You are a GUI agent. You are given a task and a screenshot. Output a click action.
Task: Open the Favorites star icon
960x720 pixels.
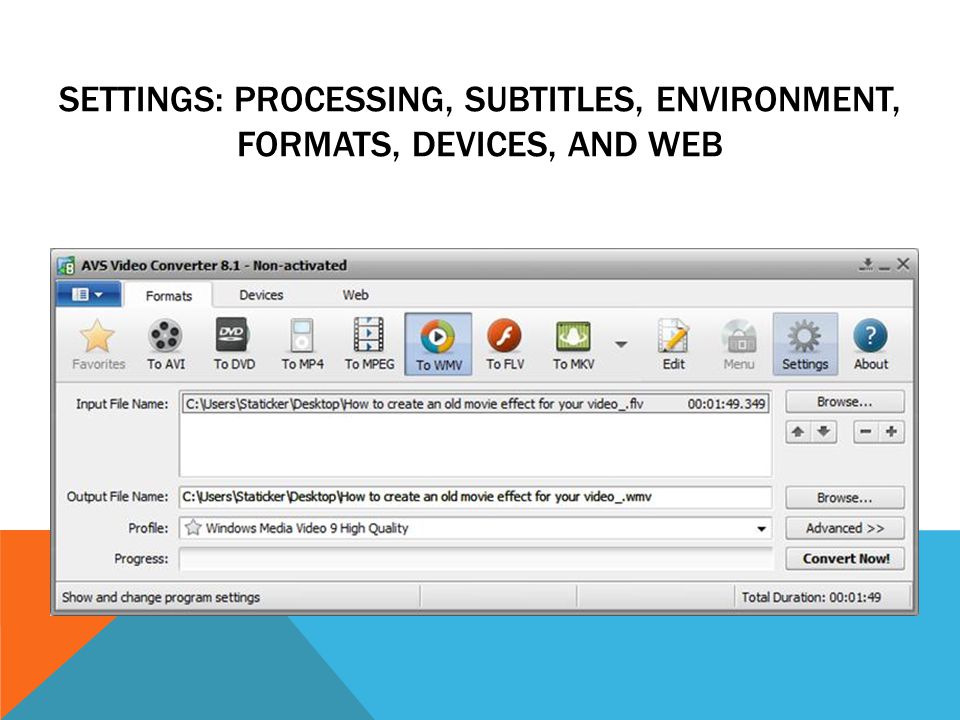click(97, 344)
